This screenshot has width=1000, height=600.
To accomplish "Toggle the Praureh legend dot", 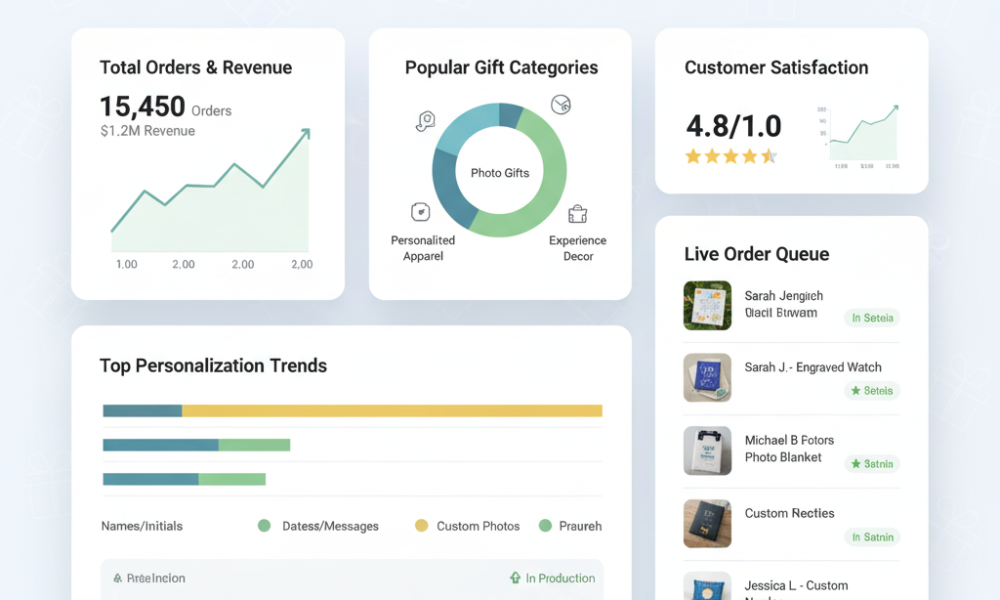I will coord(545,525).
